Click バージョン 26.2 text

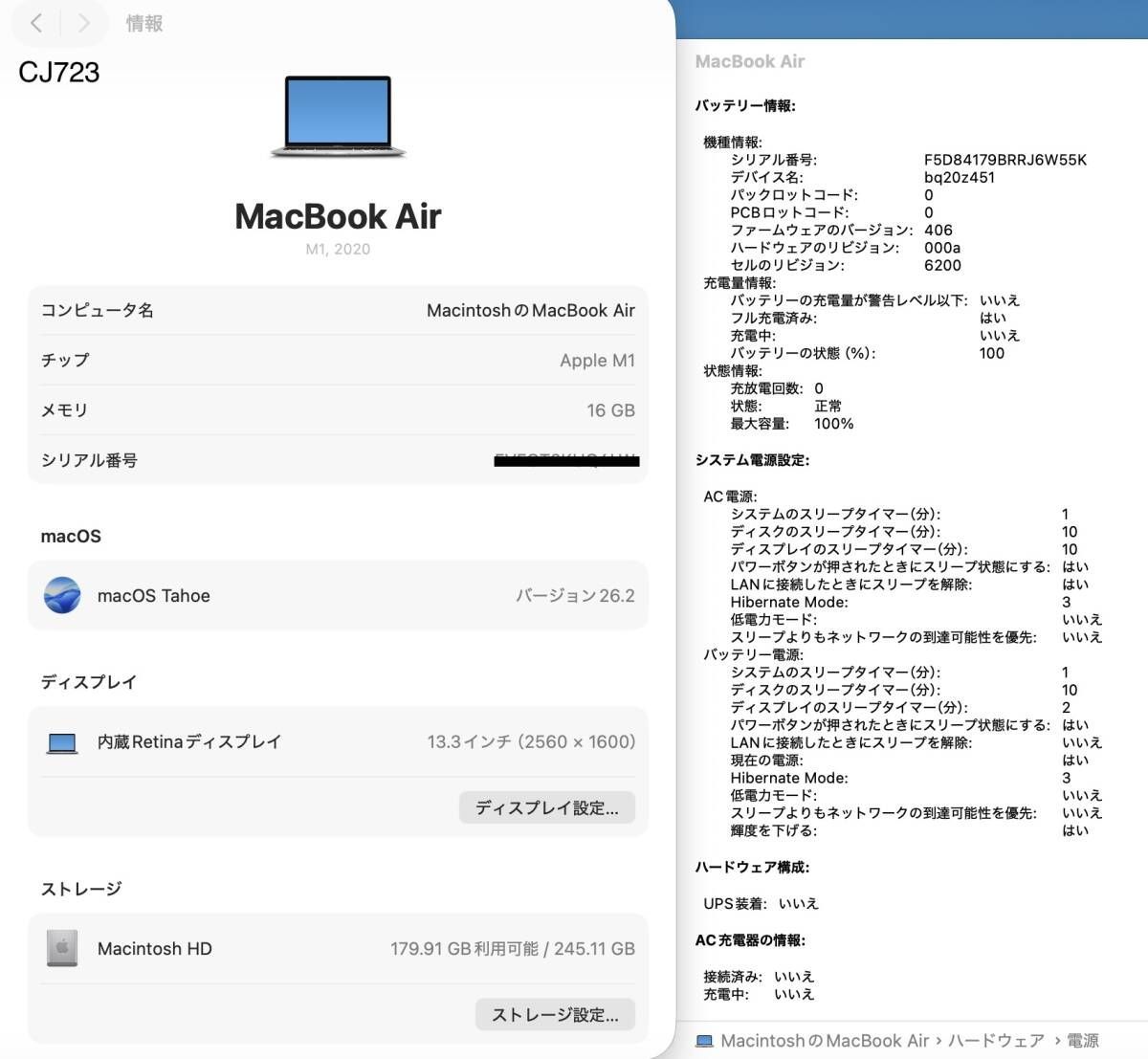(575, 595)
